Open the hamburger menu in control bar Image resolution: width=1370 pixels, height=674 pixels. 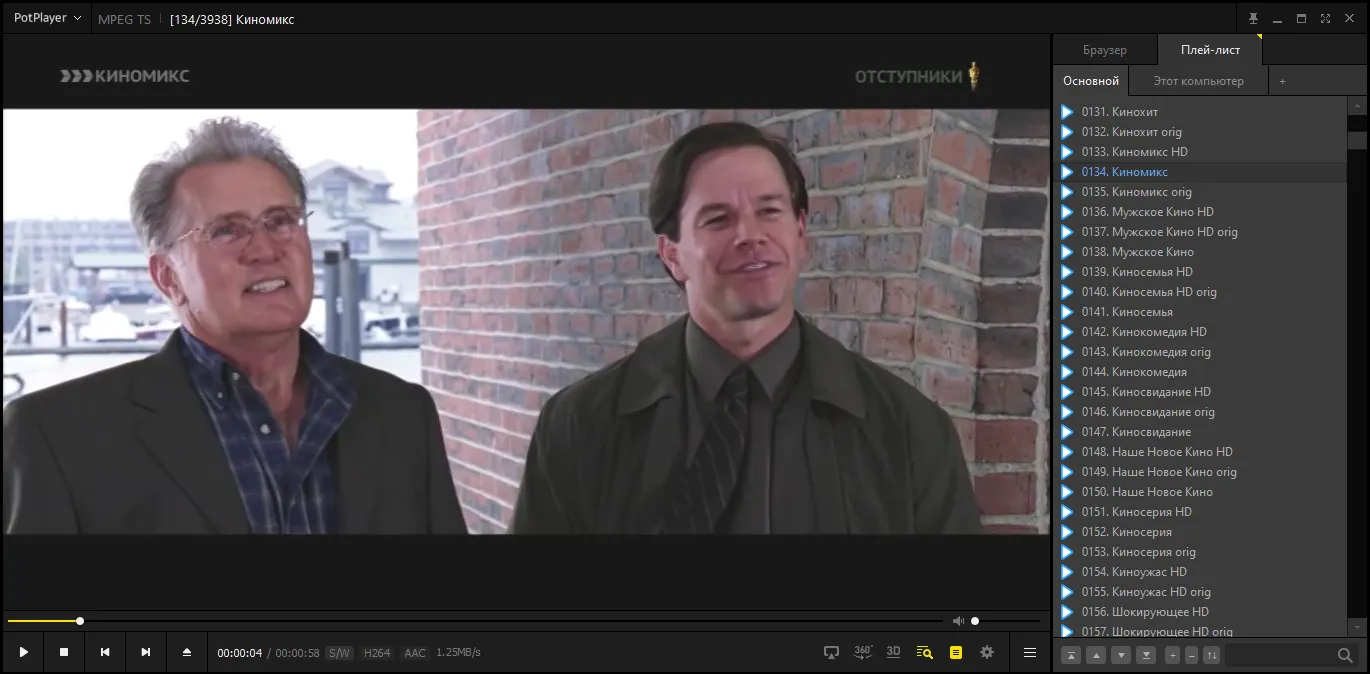pos(1029,652)
